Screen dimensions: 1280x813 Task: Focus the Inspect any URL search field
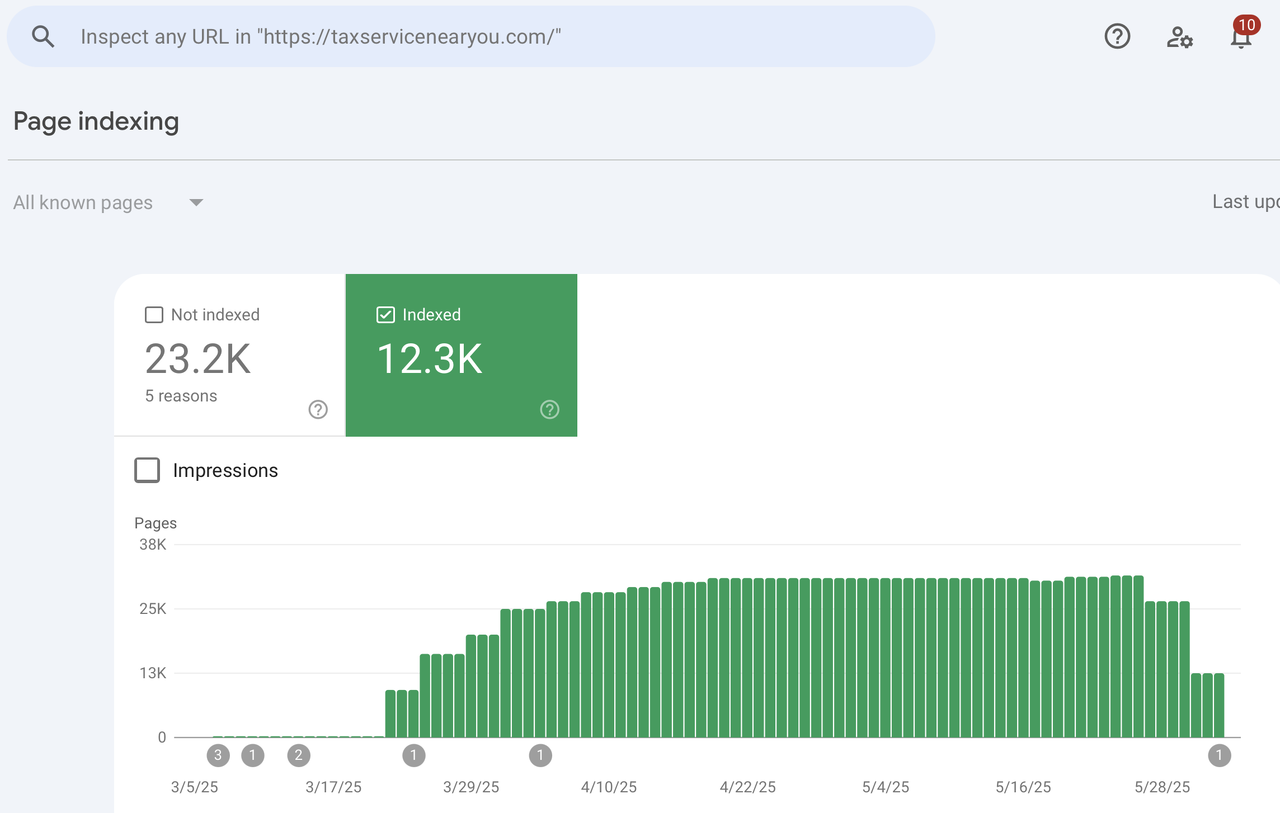471,37
